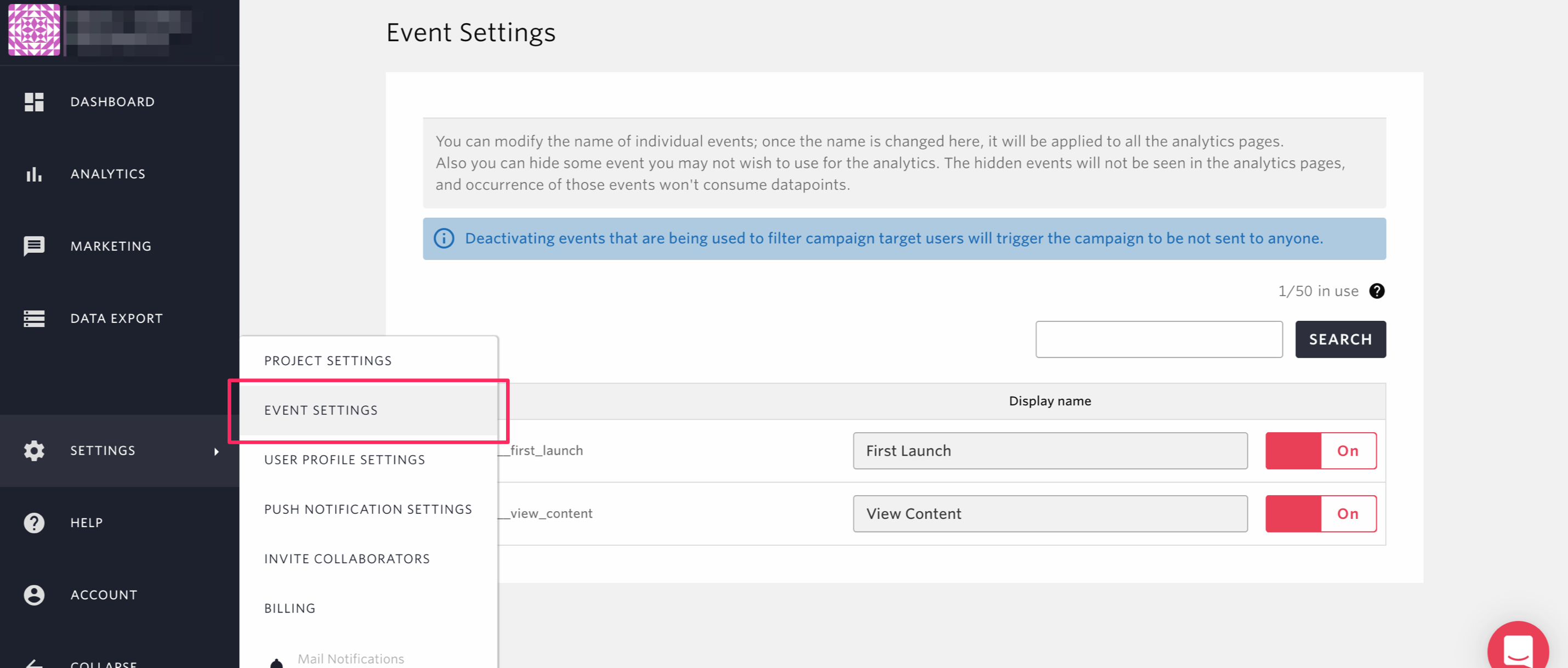Viewport: 1568px width, 668px height.
Task: Click the Display name column header
Action: tap(1050, 401)
